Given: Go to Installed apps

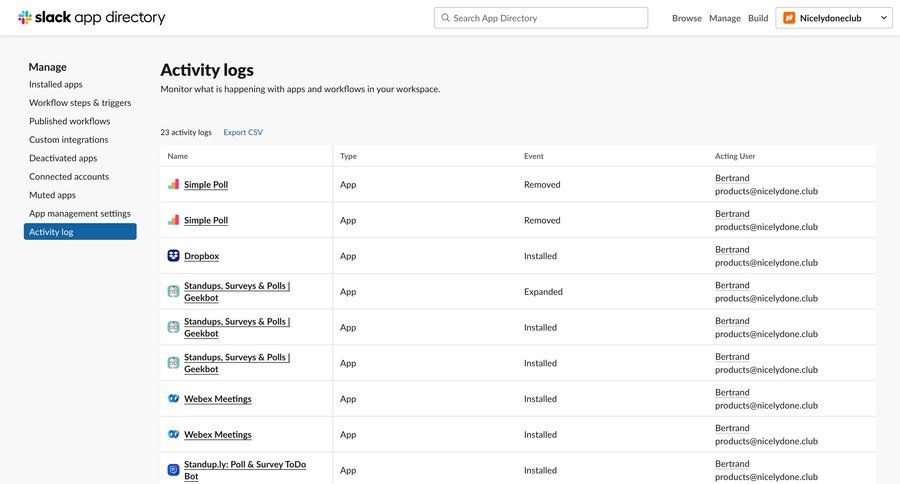Looking at the screenshot, I should pyautogui.click(x=56, y=84).
